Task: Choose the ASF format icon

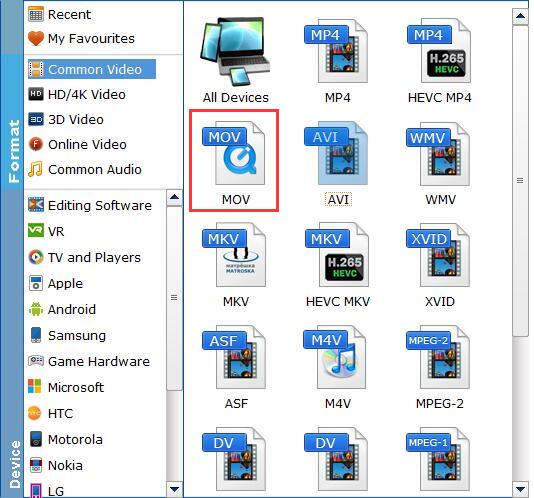Action: coord(234,357)
